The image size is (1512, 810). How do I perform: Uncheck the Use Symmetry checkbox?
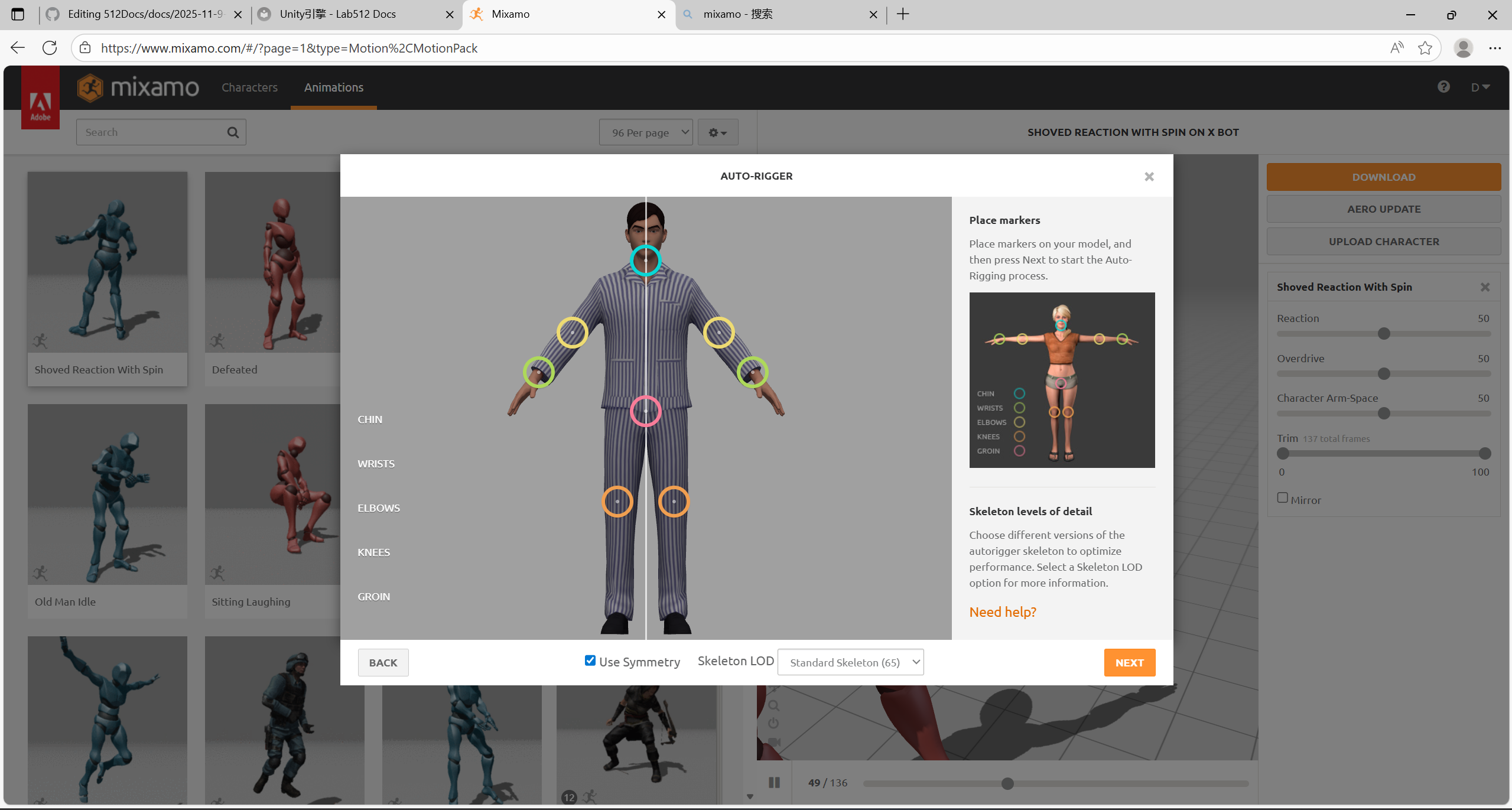(x=590, y=661)
